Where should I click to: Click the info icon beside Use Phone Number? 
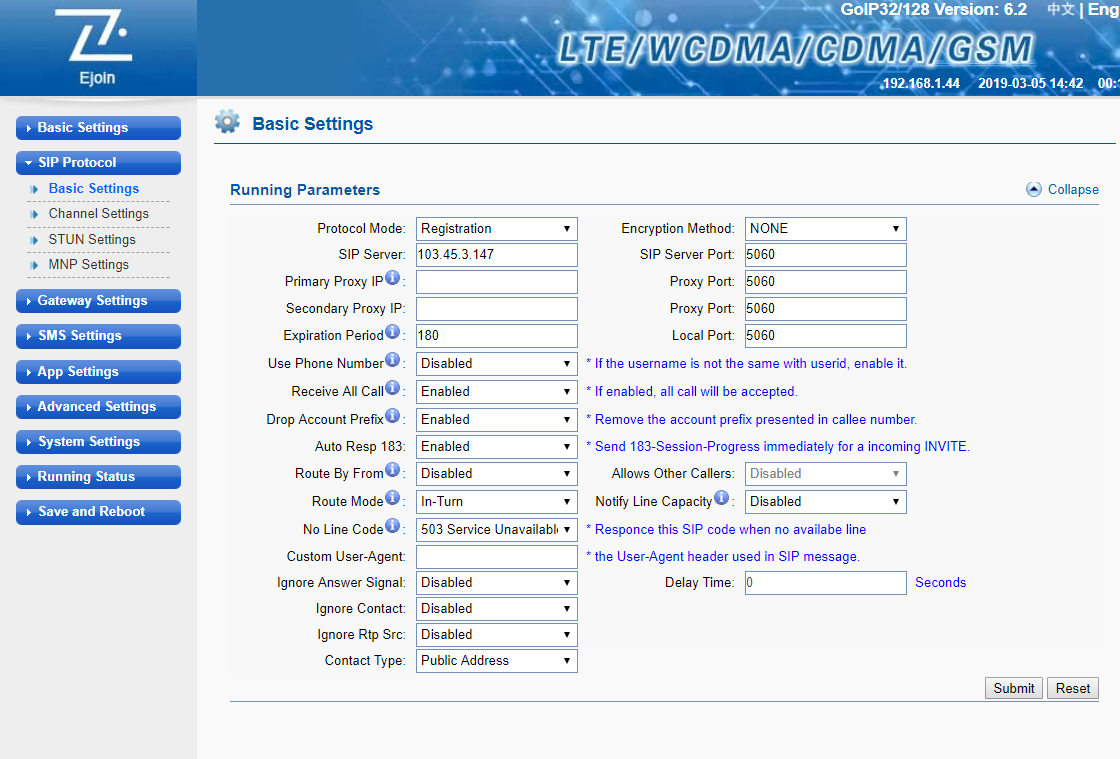tap(393, 360)
